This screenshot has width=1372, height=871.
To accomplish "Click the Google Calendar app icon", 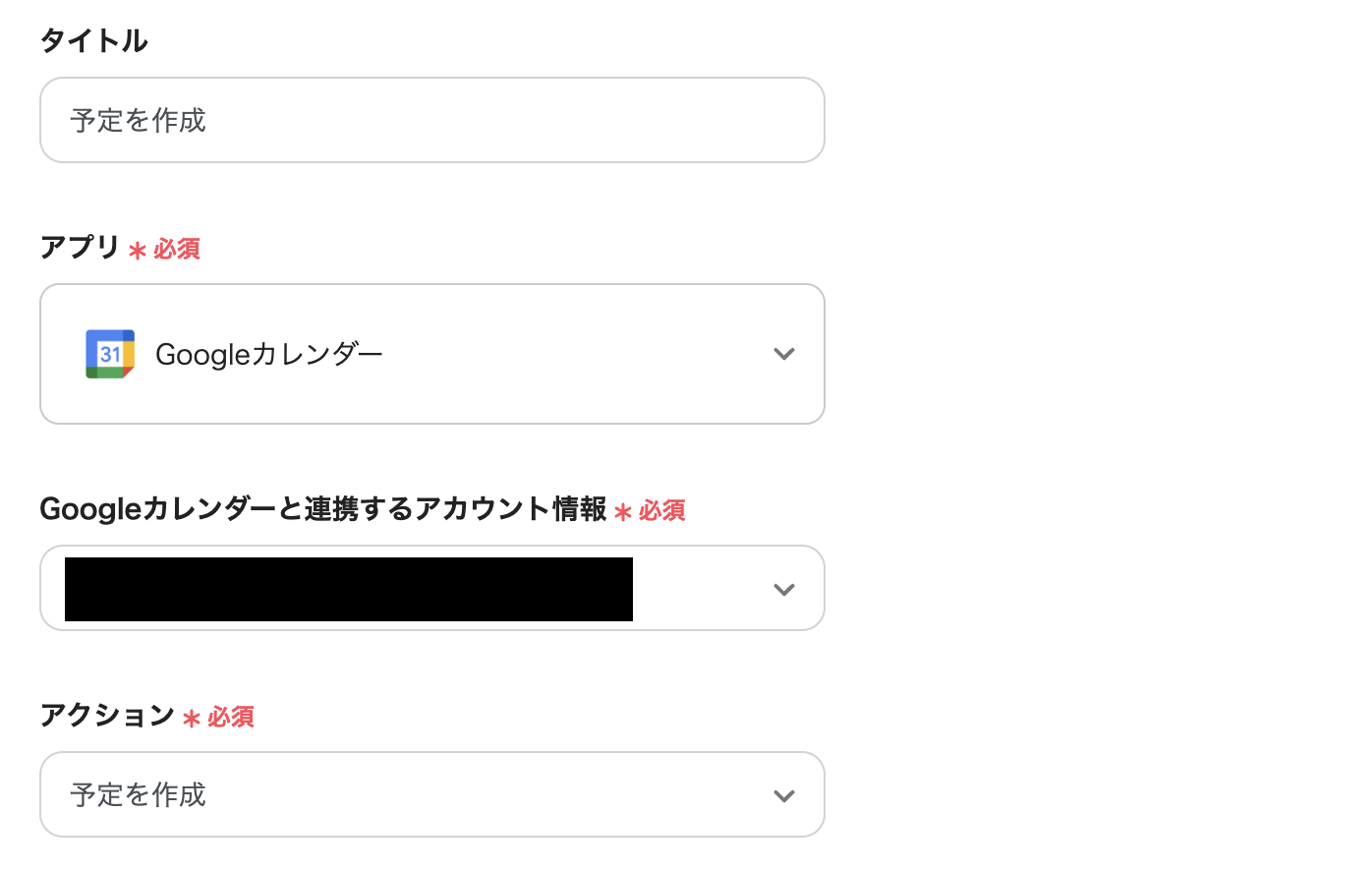I will [x=110, y=354].
